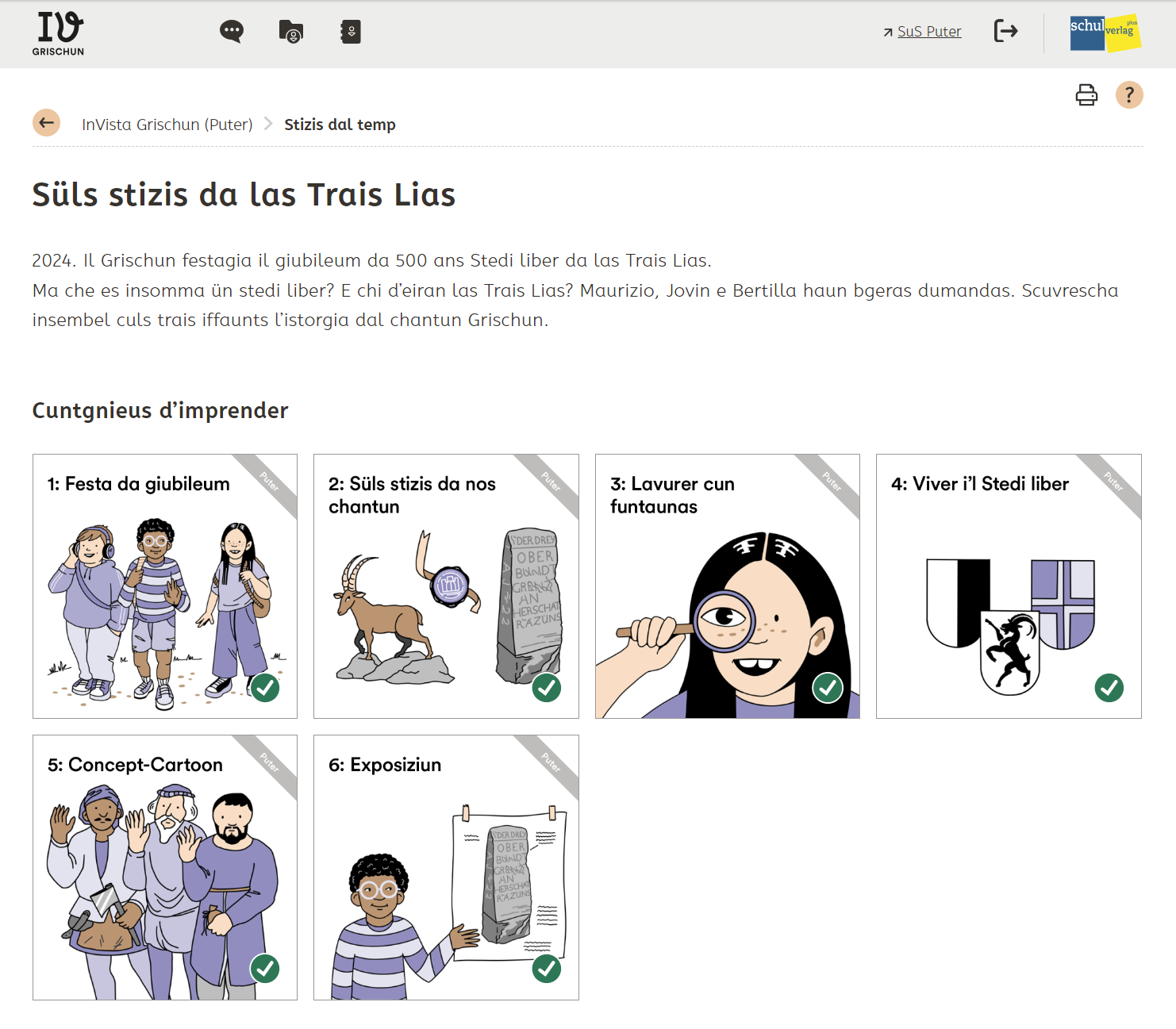Open help via question mark icon
The image size is (1176, 1029).
[x=1129, y=95]
